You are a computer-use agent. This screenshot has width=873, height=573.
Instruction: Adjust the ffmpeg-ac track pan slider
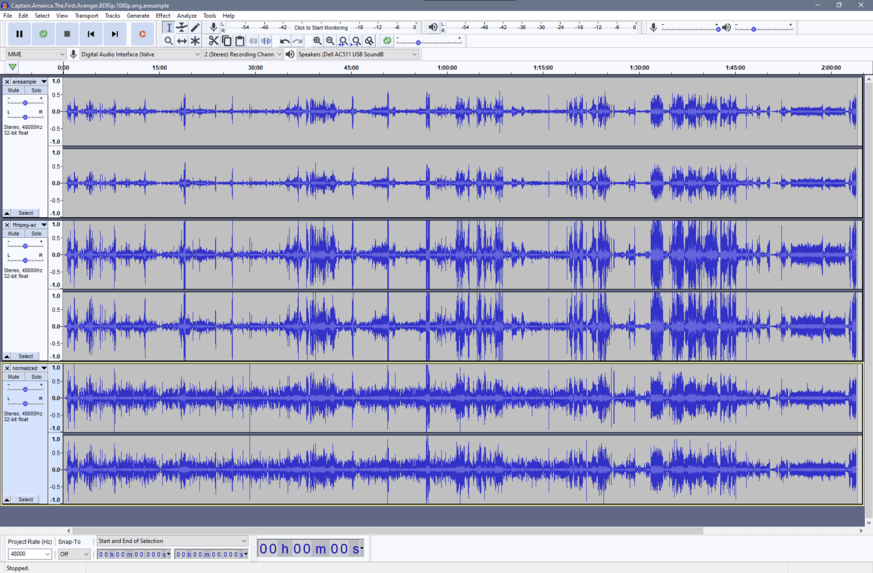pos(25,260)
